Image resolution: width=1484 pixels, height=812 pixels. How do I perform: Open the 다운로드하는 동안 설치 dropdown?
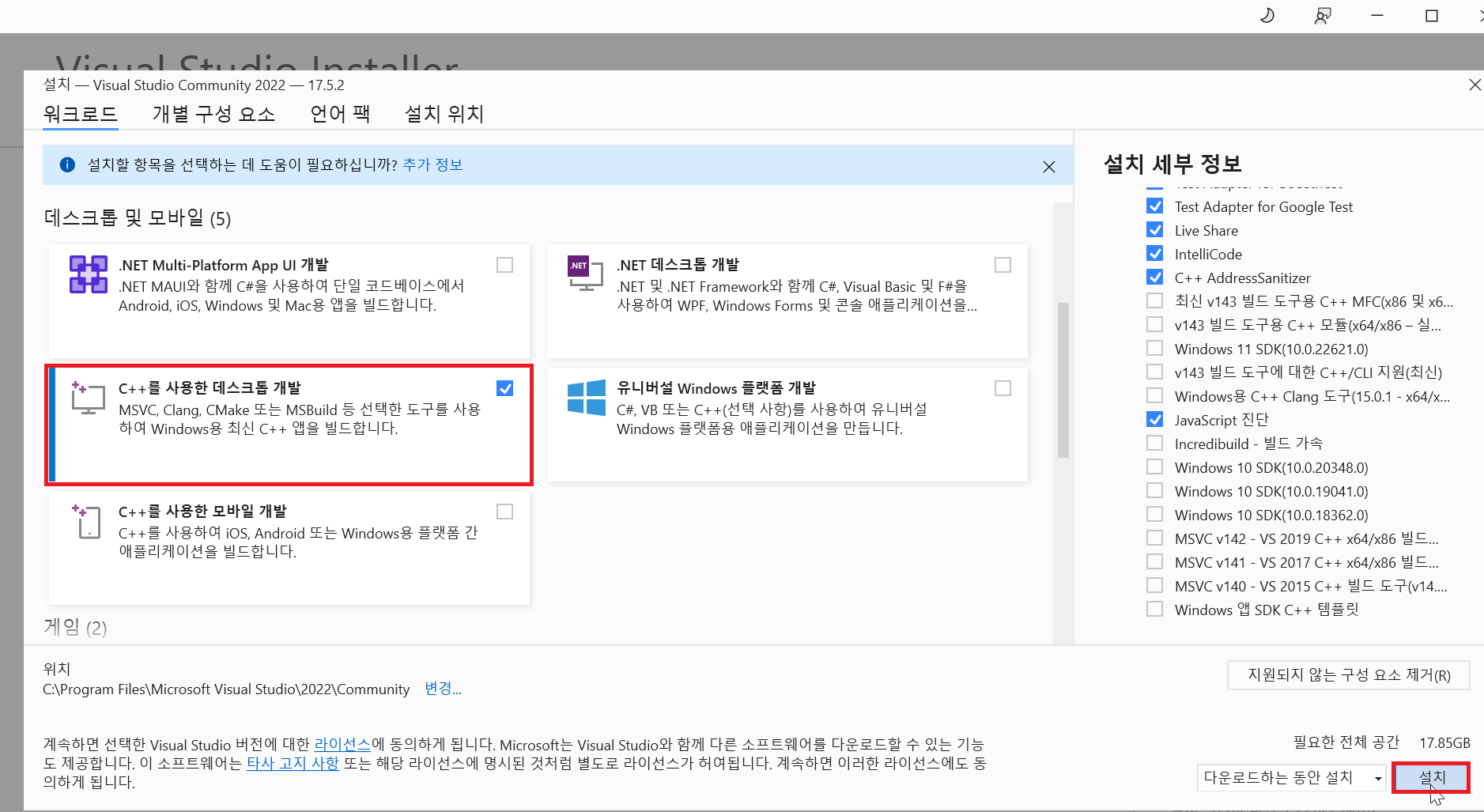point(1291,778)
